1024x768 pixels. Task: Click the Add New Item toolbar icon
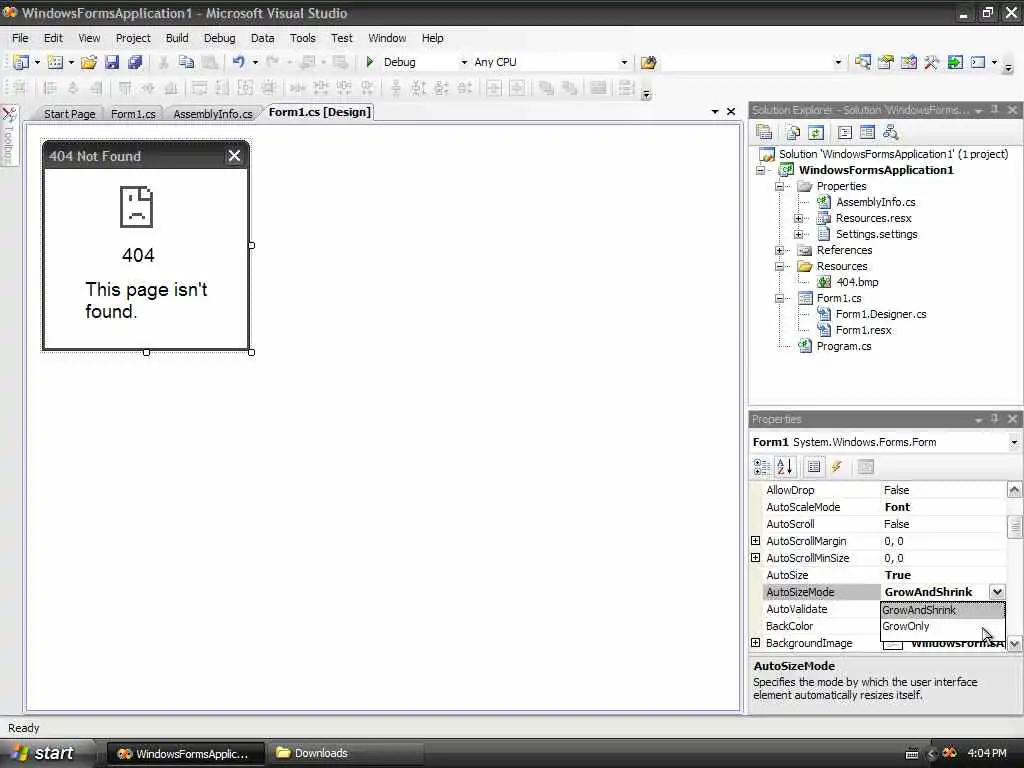coord(56,62)
